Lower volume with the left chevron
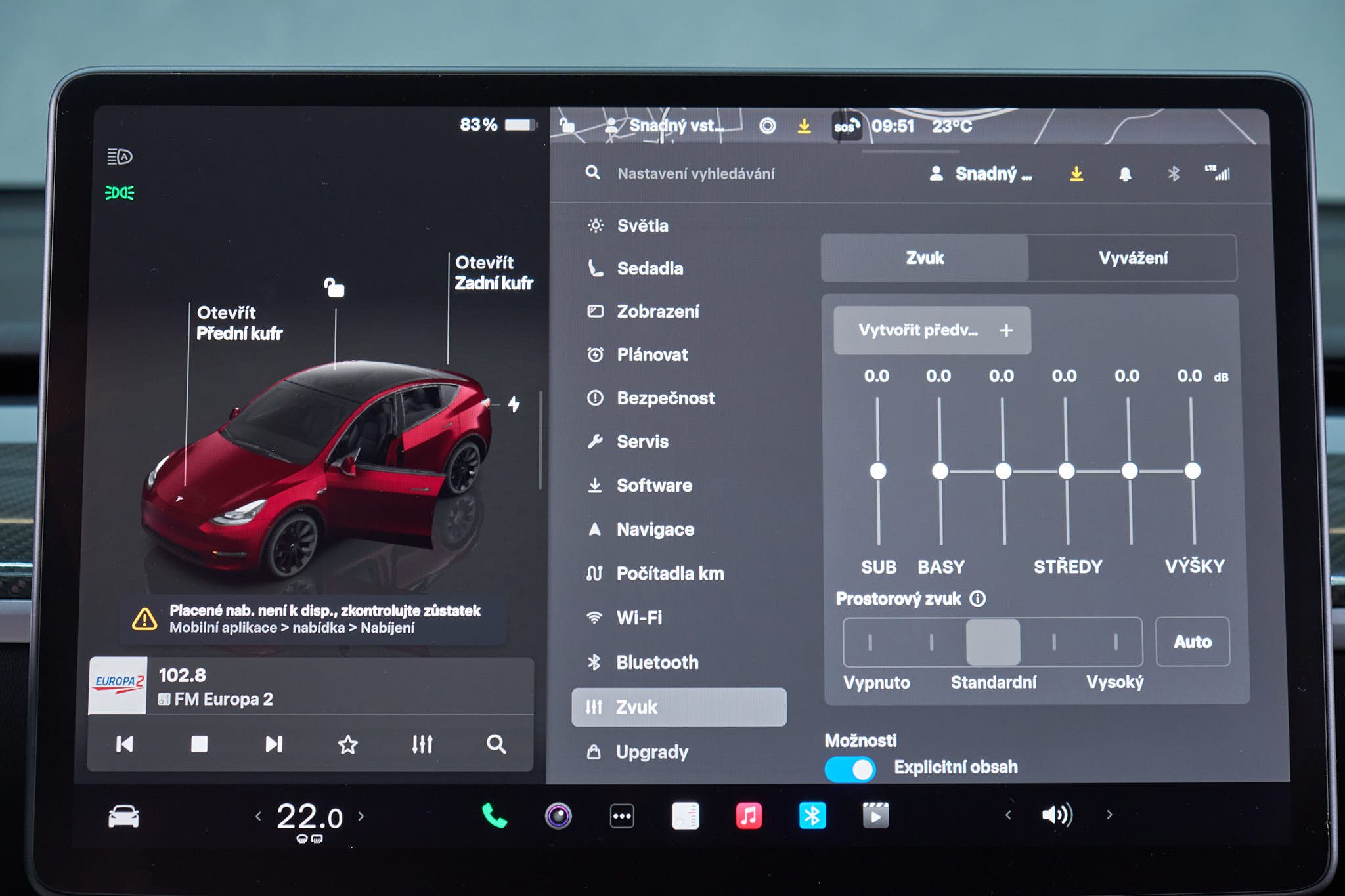Screen dimensions: 1345x896 pyautogui.click(x=1008, y=815)
